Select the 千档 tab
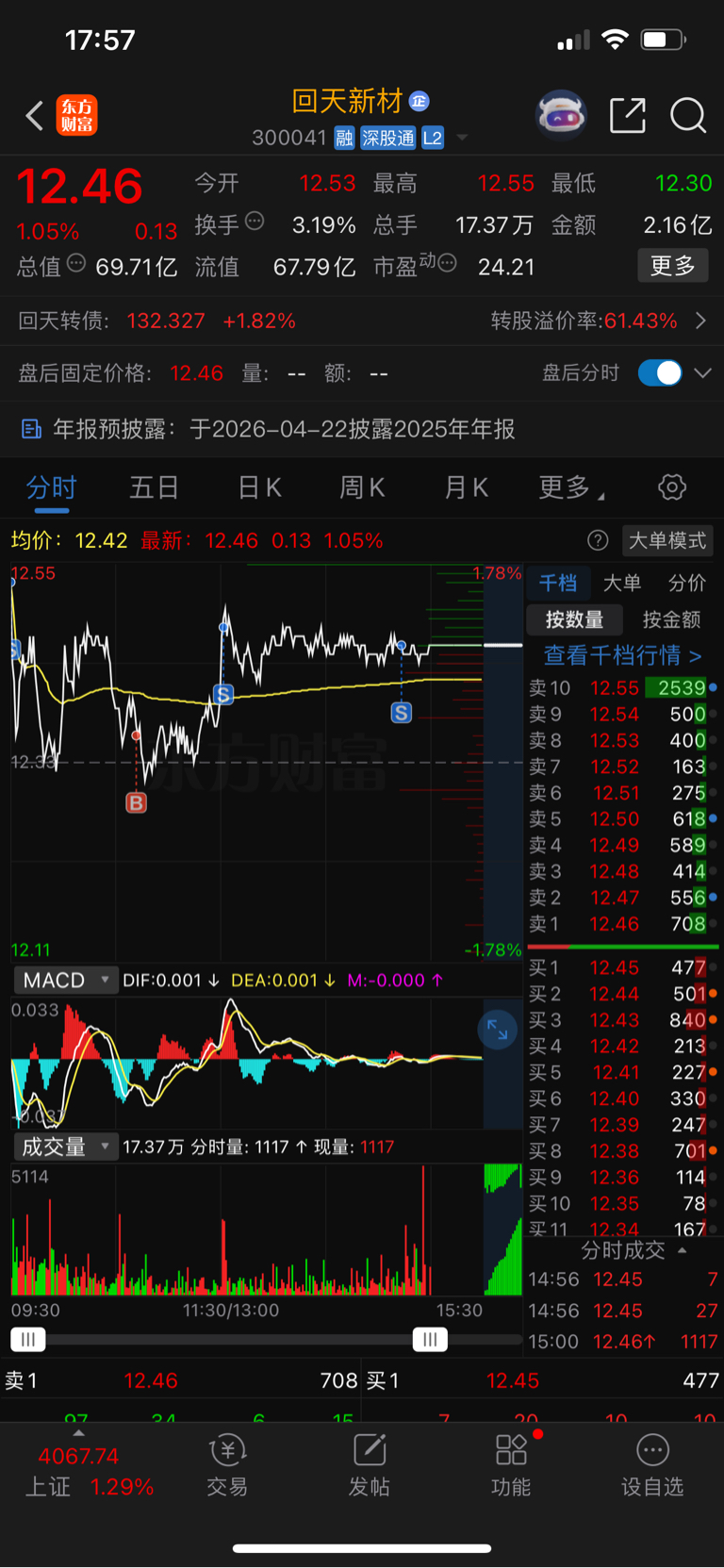 [x=558, y=584]
